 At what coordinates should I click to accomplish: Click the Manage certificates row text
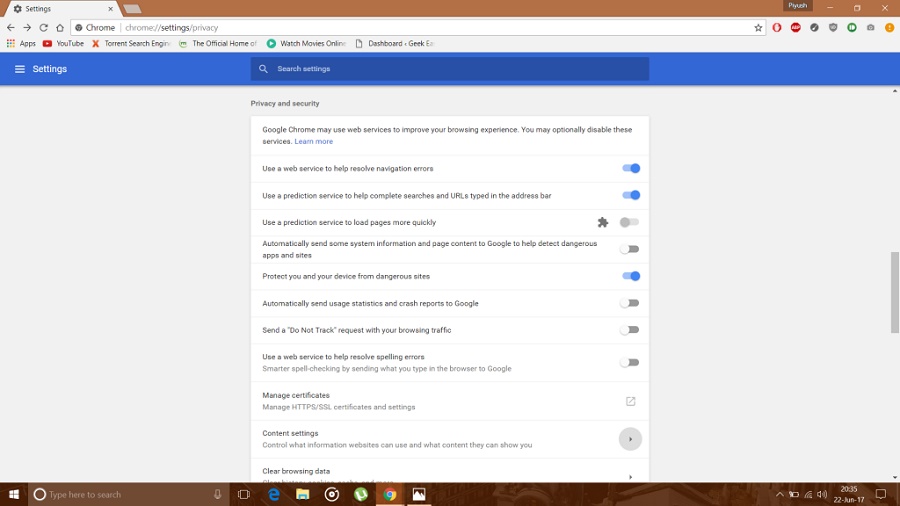click(296, 395)
